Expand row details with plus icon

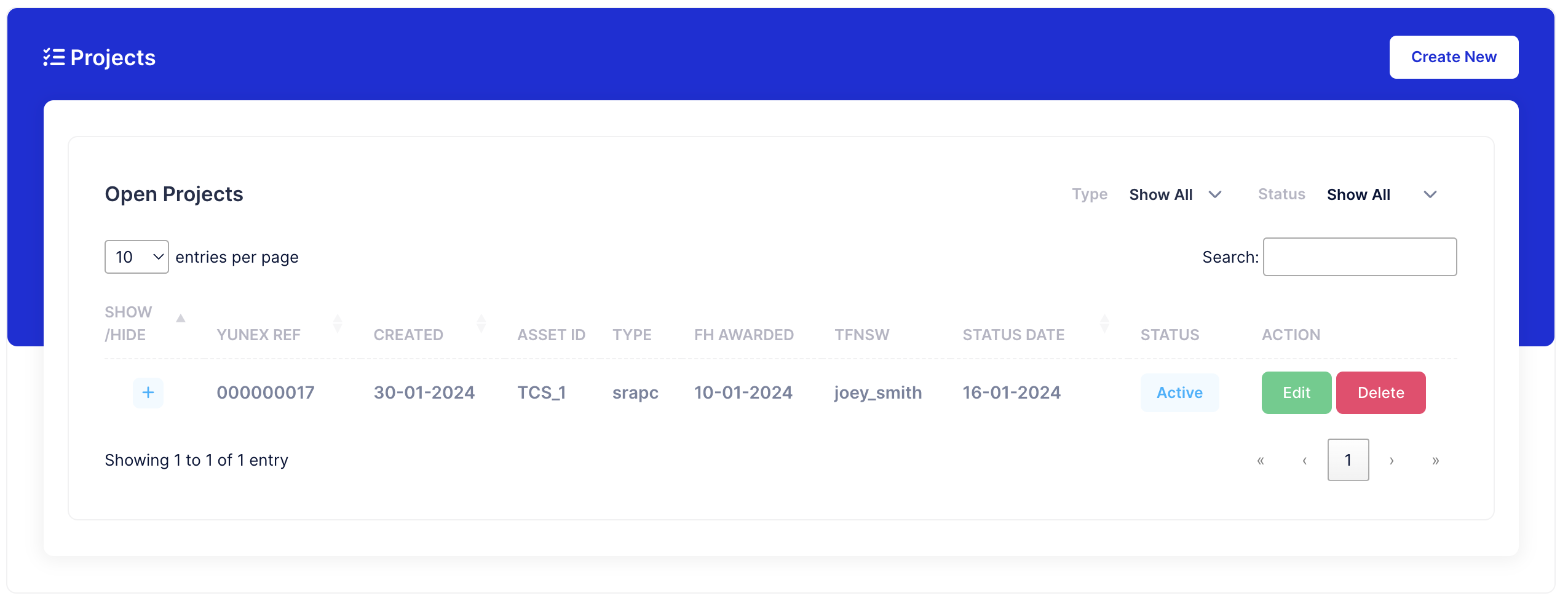[x=148, y=392]
